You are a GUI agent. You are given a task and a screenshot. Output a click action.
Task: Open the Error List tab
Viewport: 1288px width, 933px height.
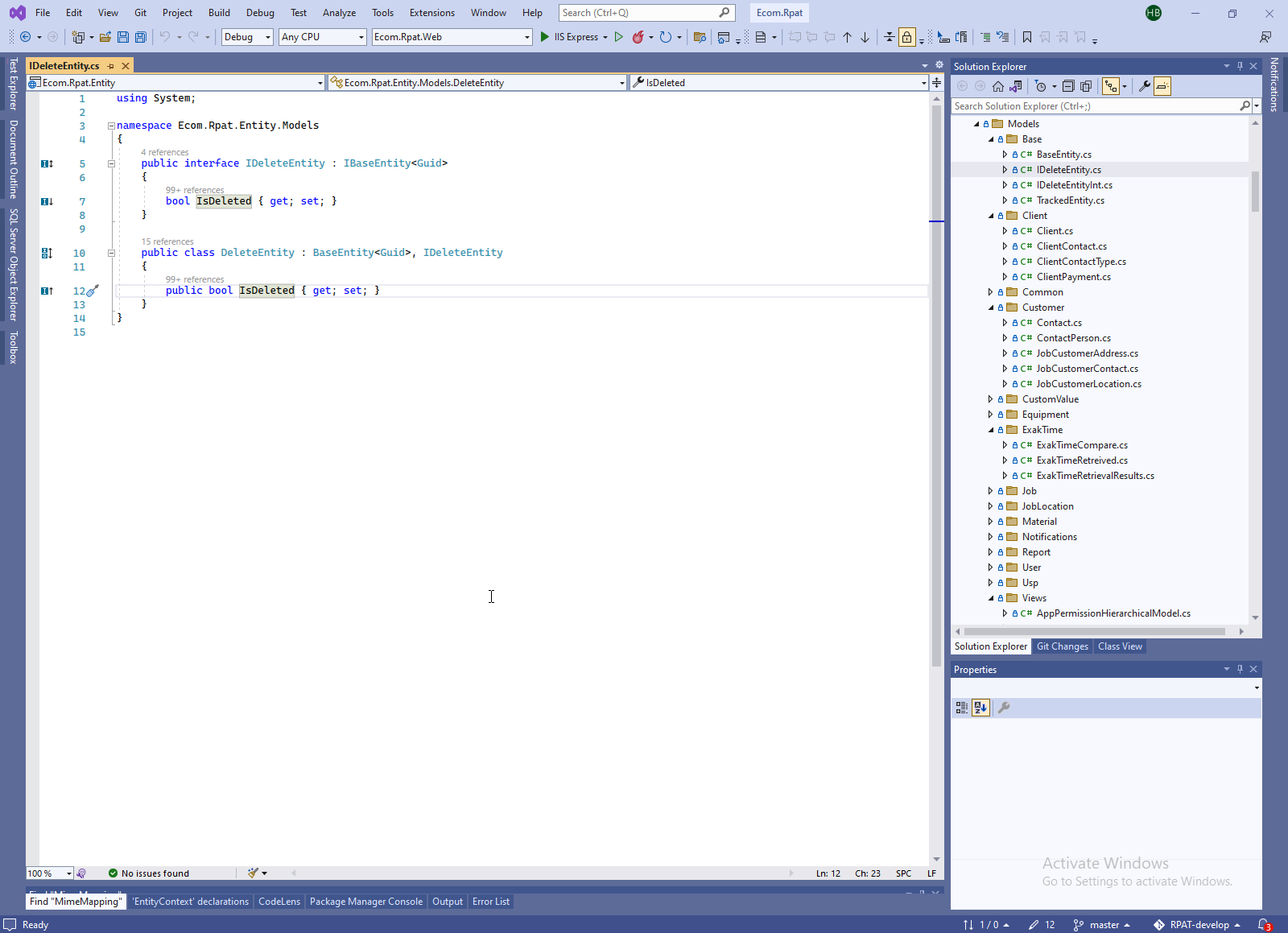point(490,902)
